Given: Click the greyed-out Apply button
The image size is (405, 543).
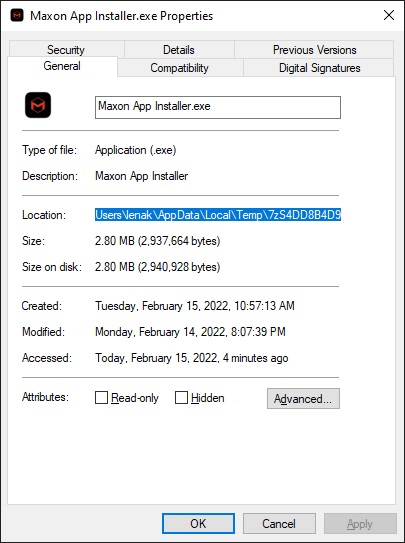Looking at the screenshot, I should tap(360, 523).
